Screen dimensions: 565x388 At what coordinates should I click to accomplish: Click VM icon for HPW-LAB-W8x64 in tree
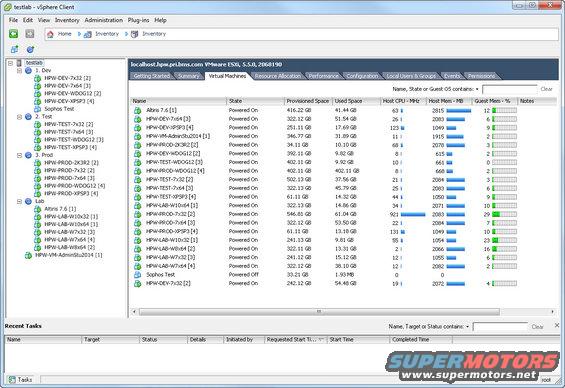(x=37, y=247)
